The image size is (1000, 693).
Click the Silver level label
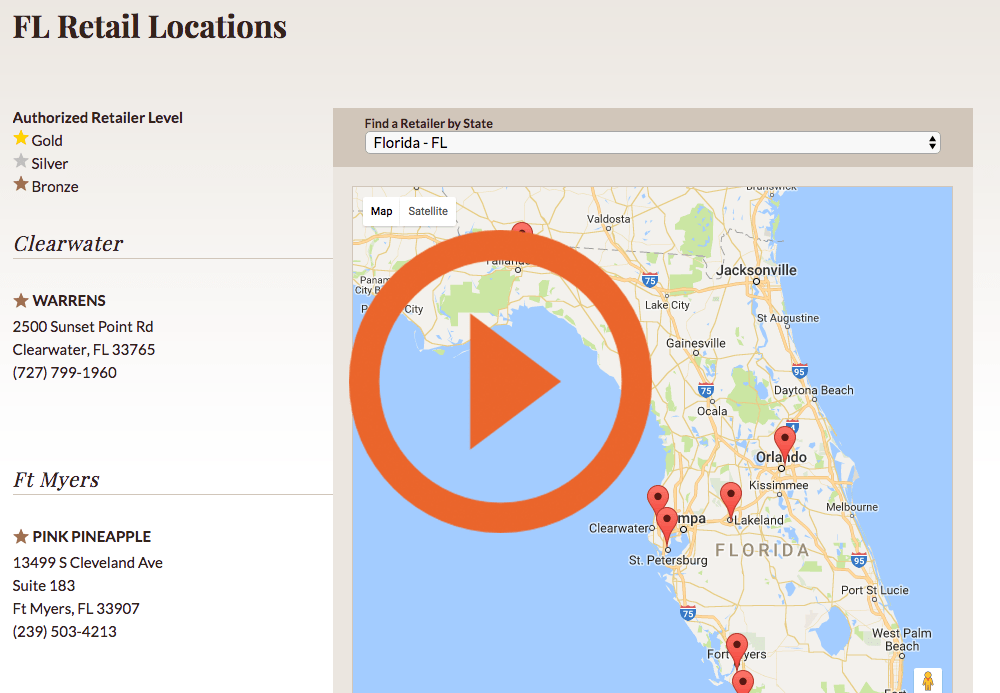(x=50, y=163)
